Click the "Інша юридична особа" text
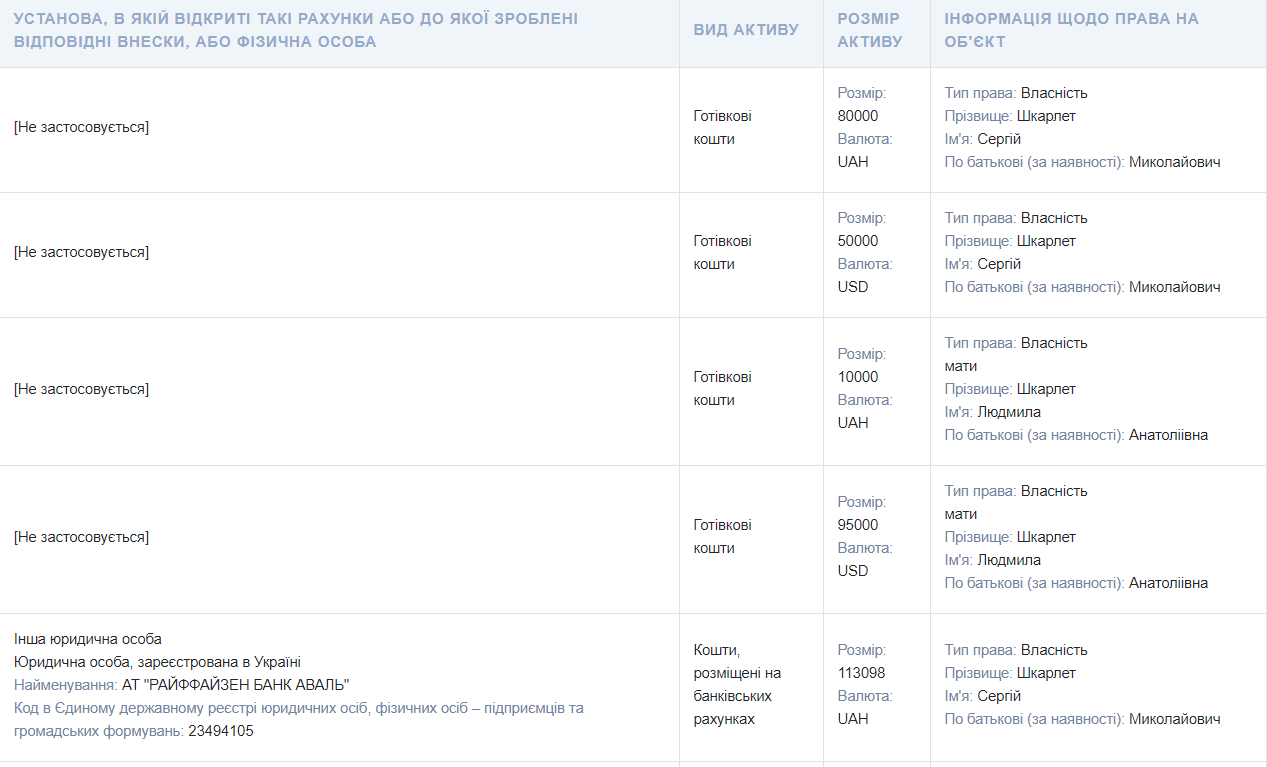The height and width of the screenshot is (767, 1267). click(x=88, y=639)
